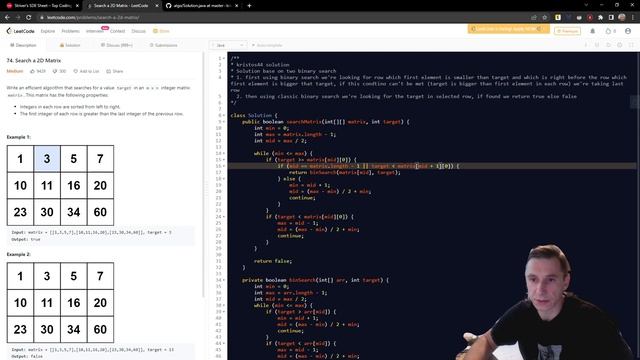Collapse the comment block at line 1
The image size is (640, 360).
pos(224,58)
